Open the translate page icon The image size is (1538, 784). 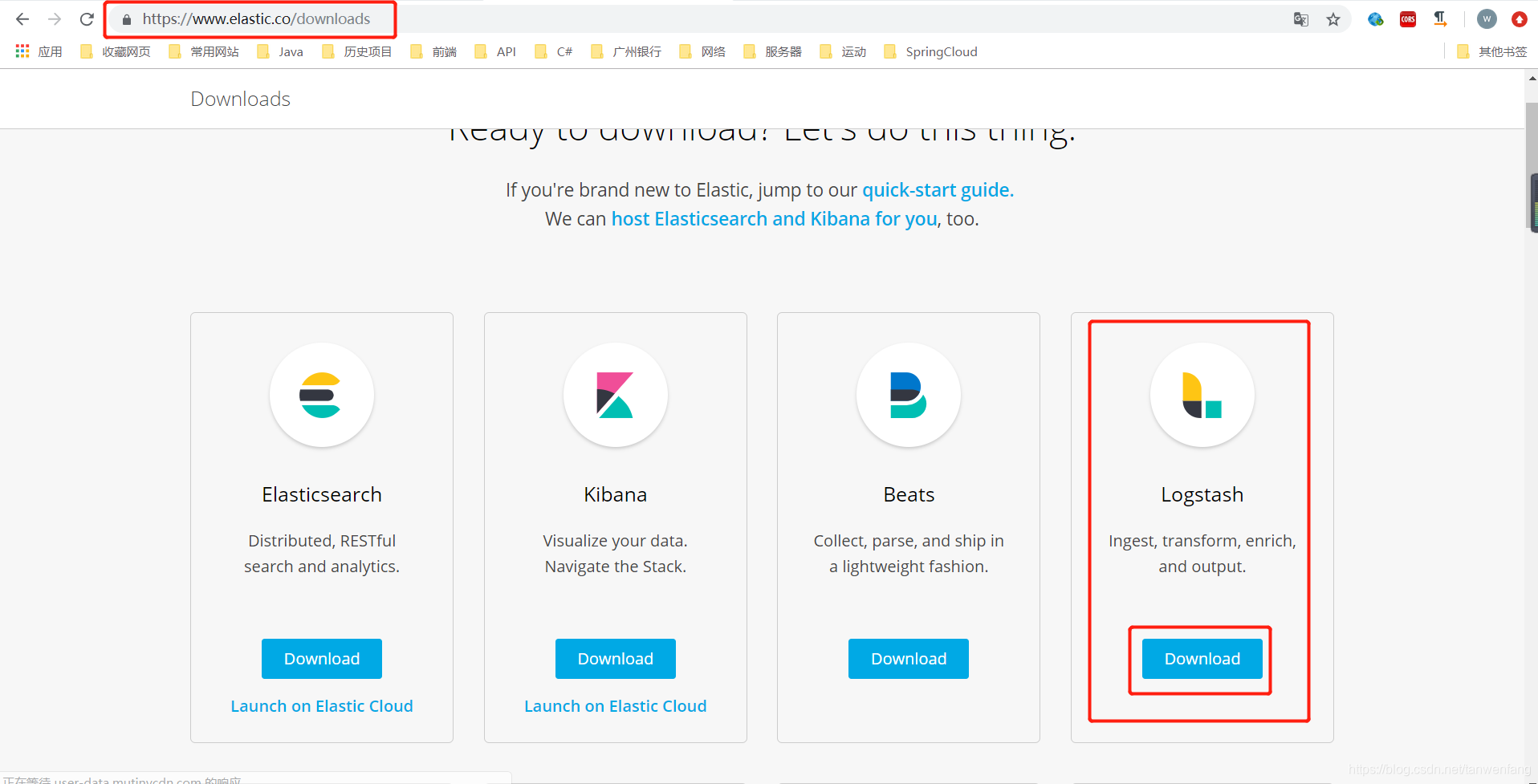point(1301,19)
